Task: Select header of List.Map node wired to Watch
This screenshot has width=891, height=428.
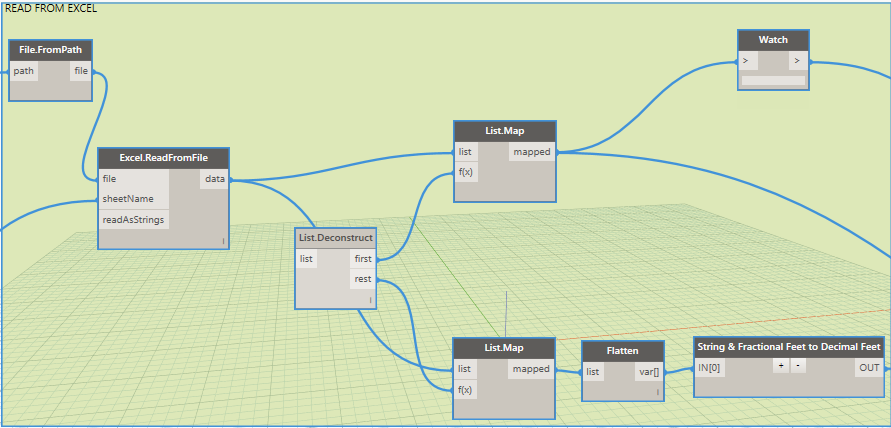Action: pyautogui.click(x=505, y=131)
